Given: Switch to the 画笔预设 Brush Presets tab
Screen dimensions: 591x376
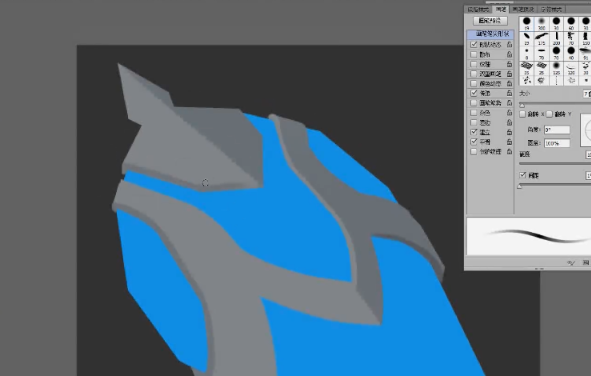Looking at the screenshot, I should coord(524,9).
